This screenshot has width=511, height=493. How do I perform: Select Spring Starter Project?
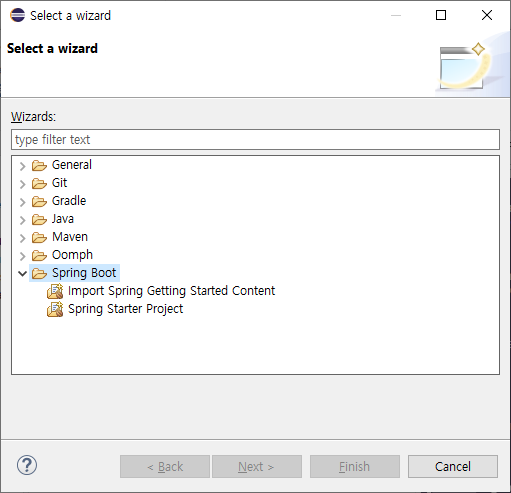(x=126, y=309)
